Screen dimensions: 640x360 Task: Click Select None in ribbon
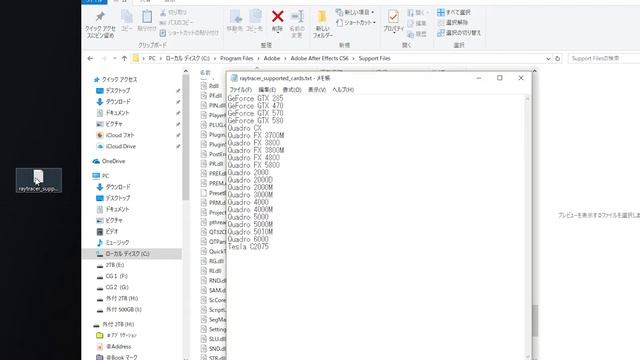point(452,22)
